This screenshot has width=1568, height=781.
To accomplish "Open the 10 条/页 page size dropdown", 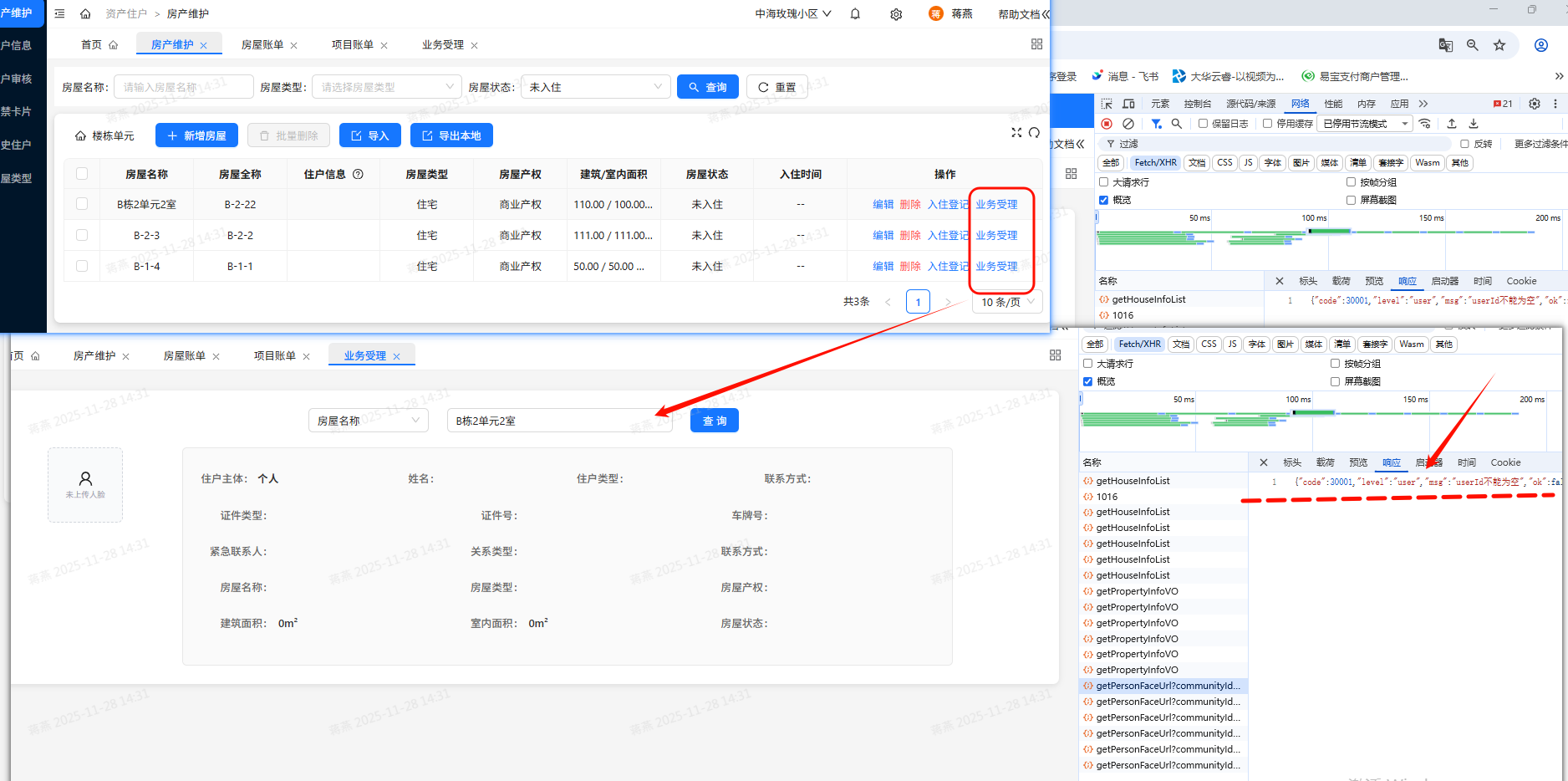I will tap(1007, 302).
